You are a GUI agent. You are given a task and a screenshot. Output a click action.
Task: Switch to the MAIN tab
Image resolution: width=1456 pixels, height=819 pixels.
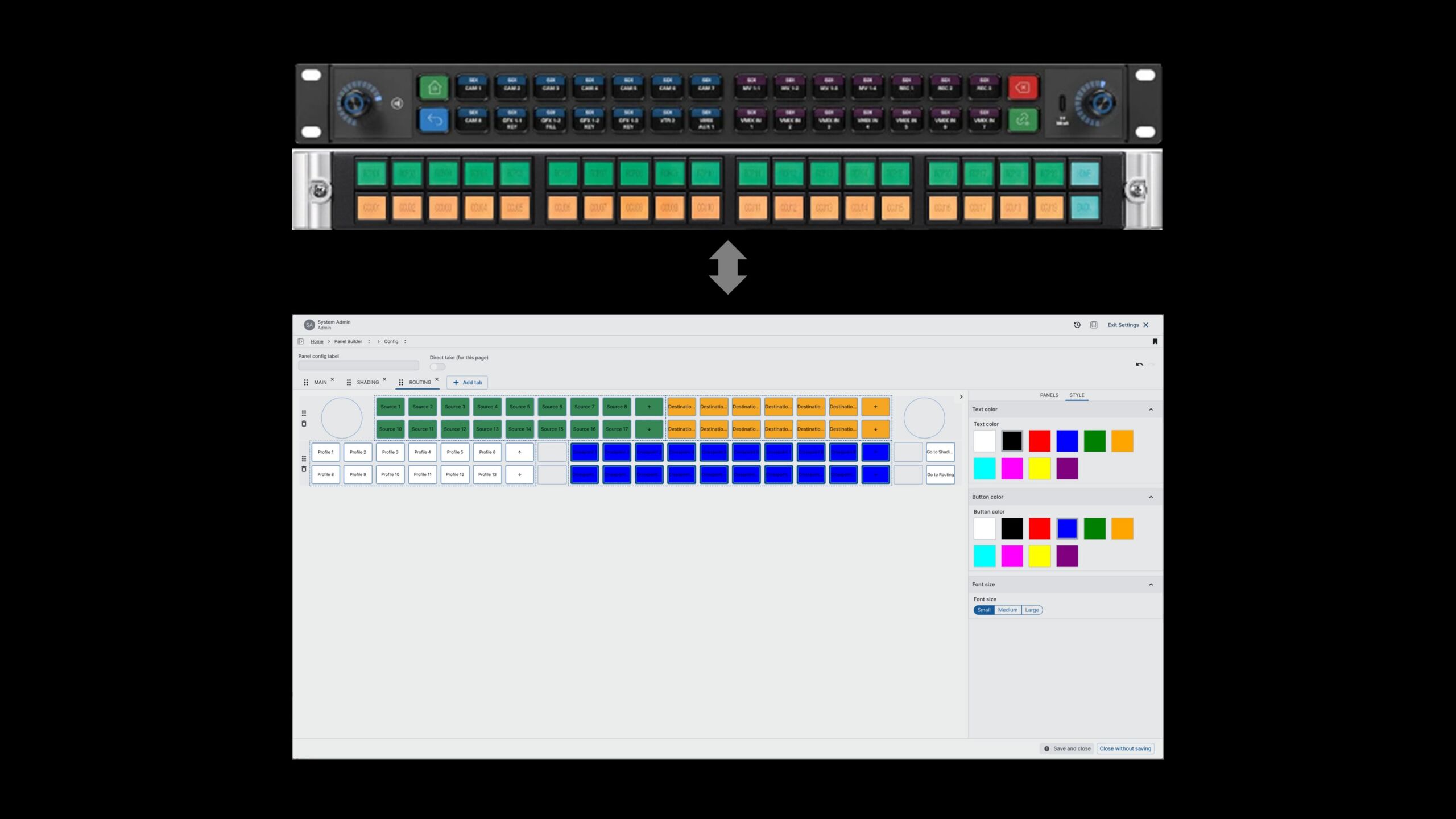click(320, 382)
